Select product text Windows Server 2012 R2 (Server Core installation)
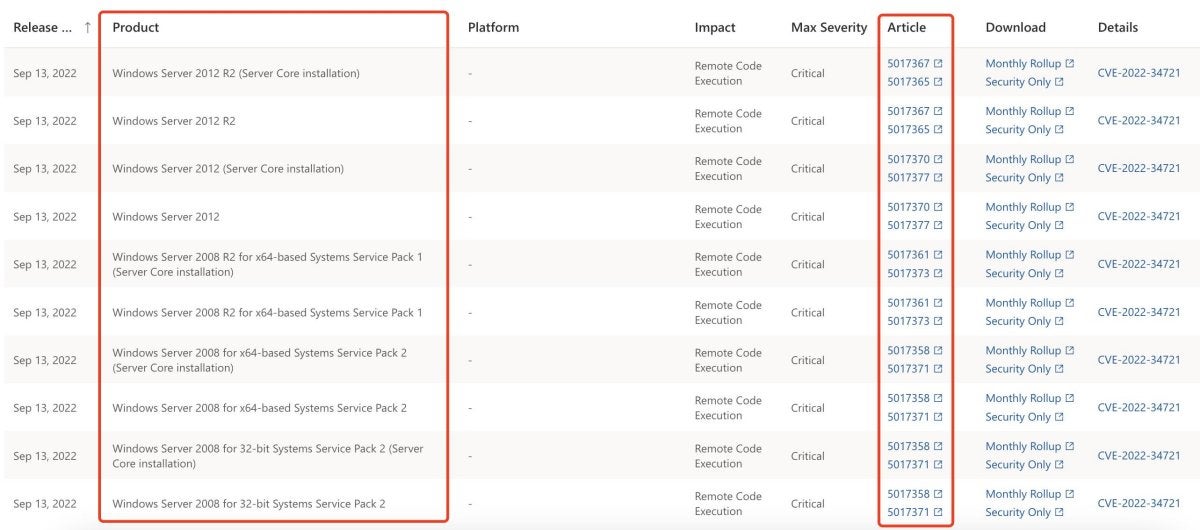This screenshot has width=1200, height=530. point(236,73)
